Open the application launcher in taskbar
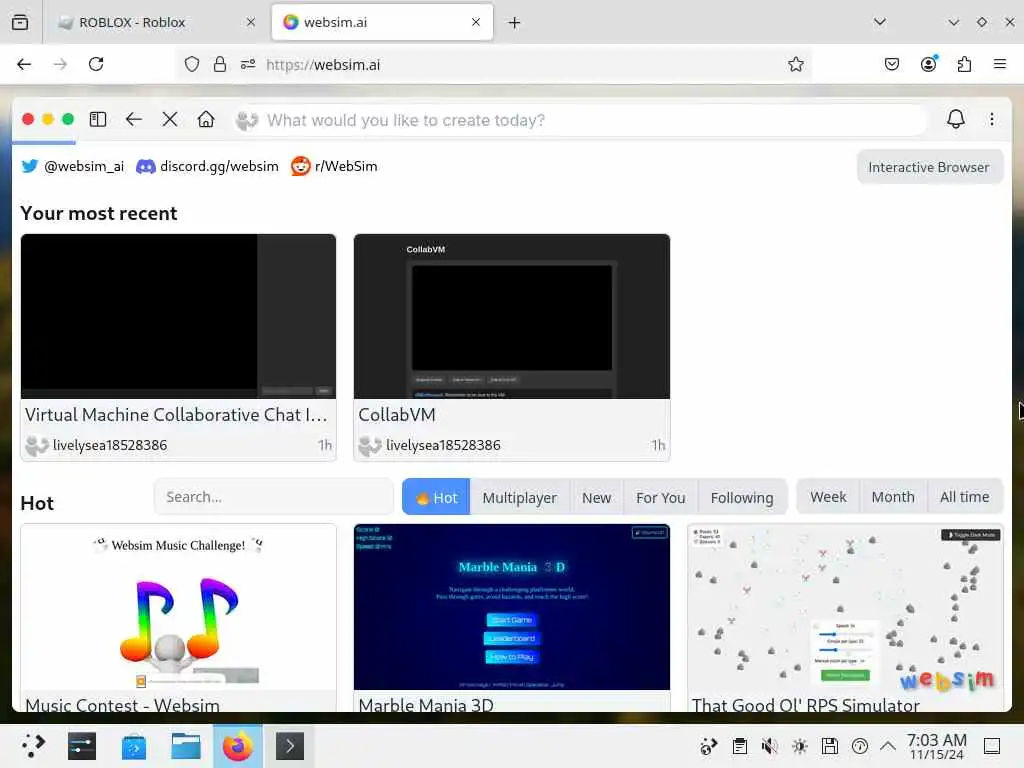 pos(33,746)
